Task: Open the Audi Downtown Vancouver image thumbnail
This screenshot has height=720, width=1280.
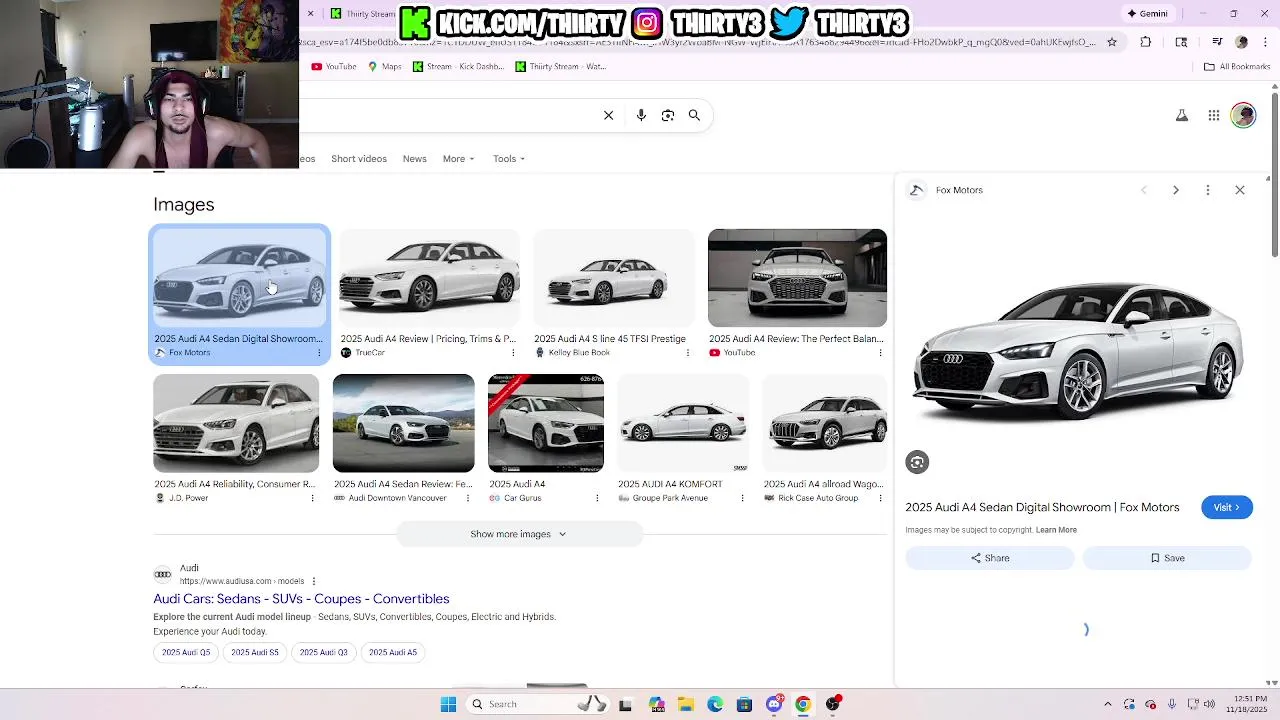Action: [x=404, y=423]
